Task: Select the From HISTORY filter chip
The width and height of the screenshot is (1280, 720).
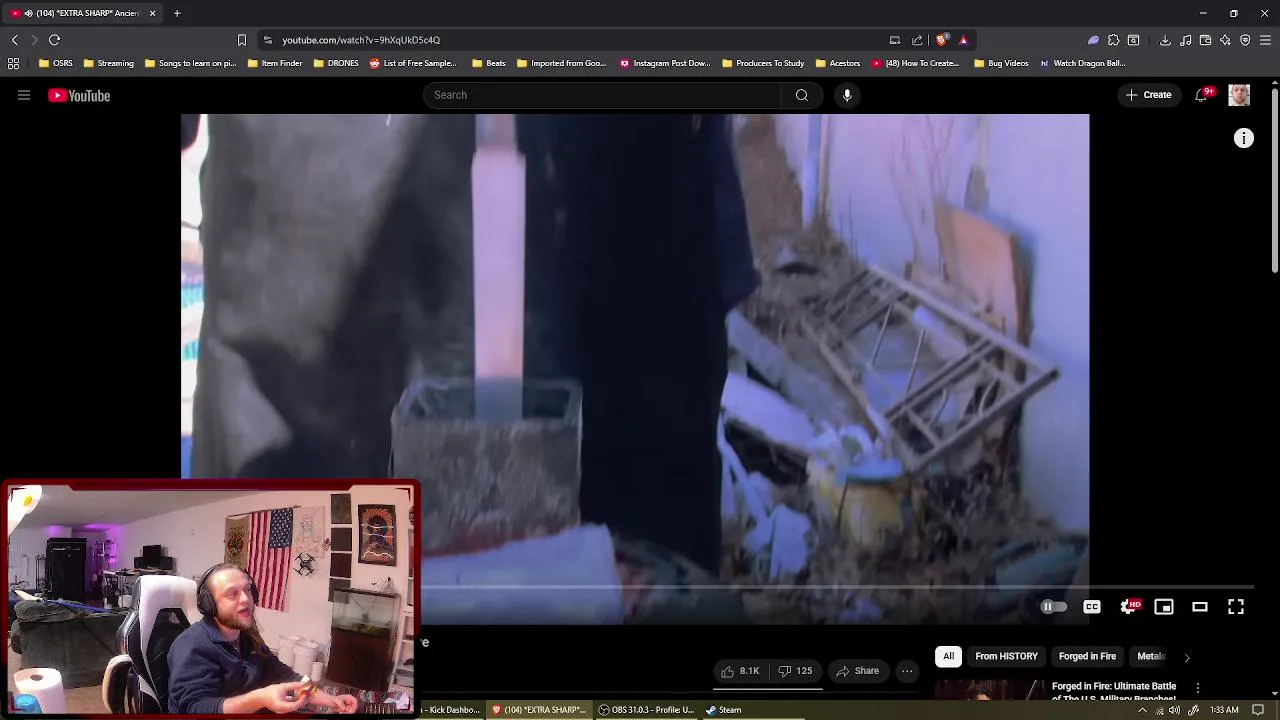Action: (1006, 657)
